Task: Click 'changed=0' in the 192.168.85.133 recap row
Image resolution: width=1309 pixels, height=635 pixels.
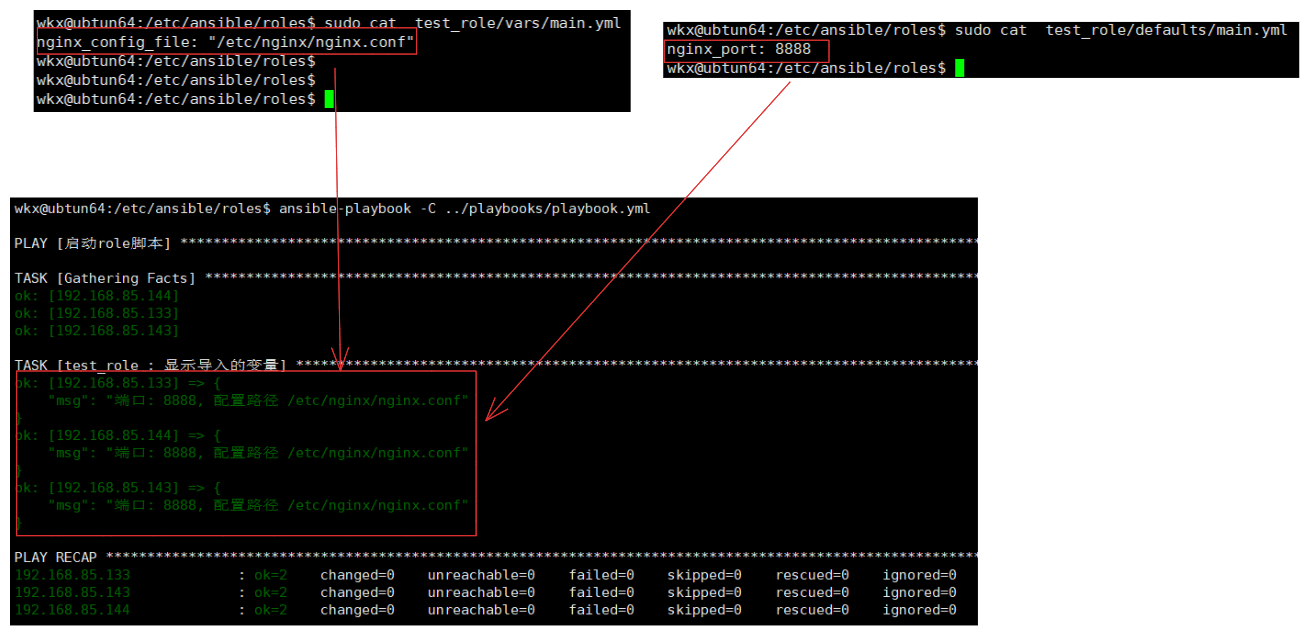Action: coord(357,575)
